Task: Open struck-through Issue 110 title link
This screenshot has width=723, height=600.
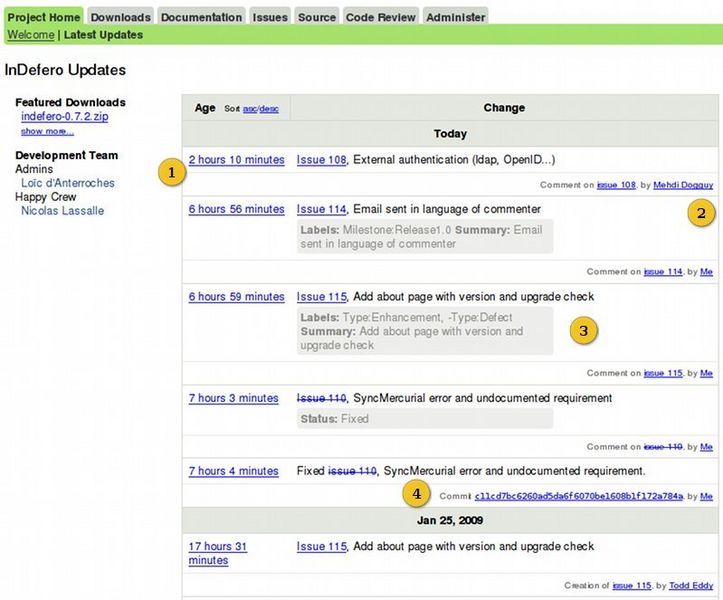Action: coord(321,398)
